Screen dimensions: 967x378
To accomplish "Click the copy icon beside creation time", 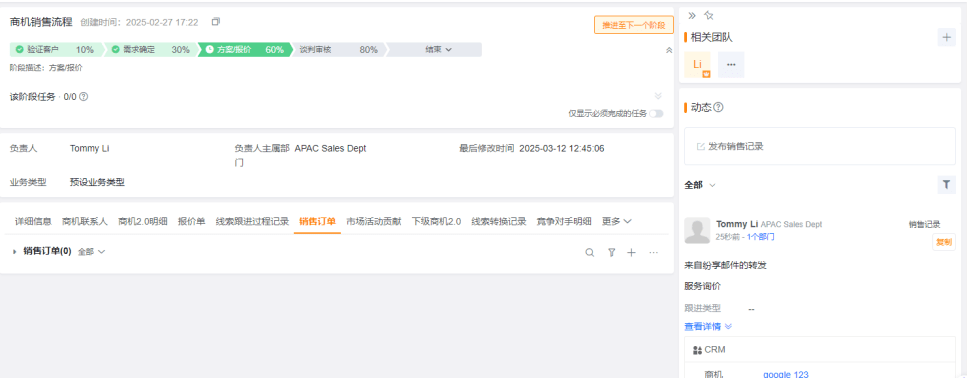I will coord(215,22).
